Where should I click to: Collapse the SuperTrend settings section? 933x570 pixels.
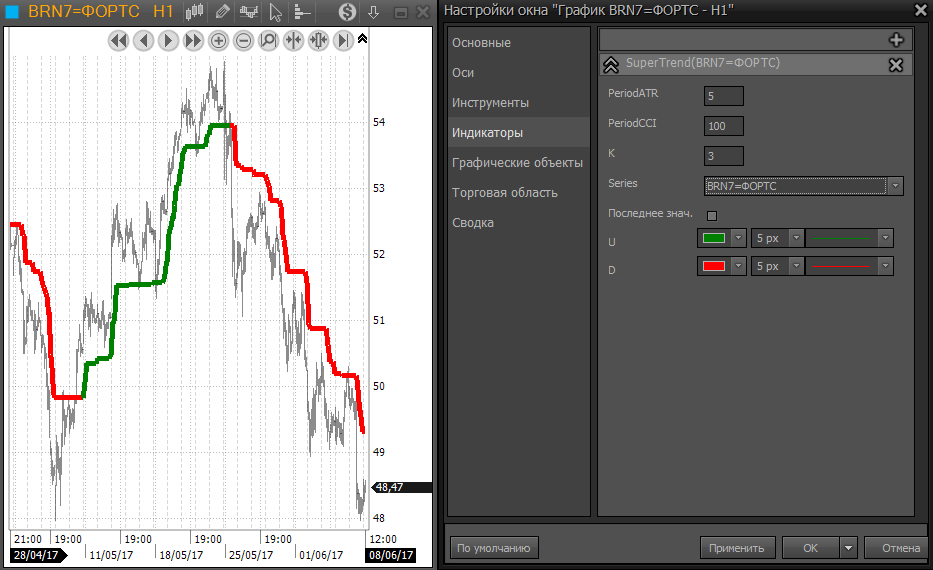point(610,64)
